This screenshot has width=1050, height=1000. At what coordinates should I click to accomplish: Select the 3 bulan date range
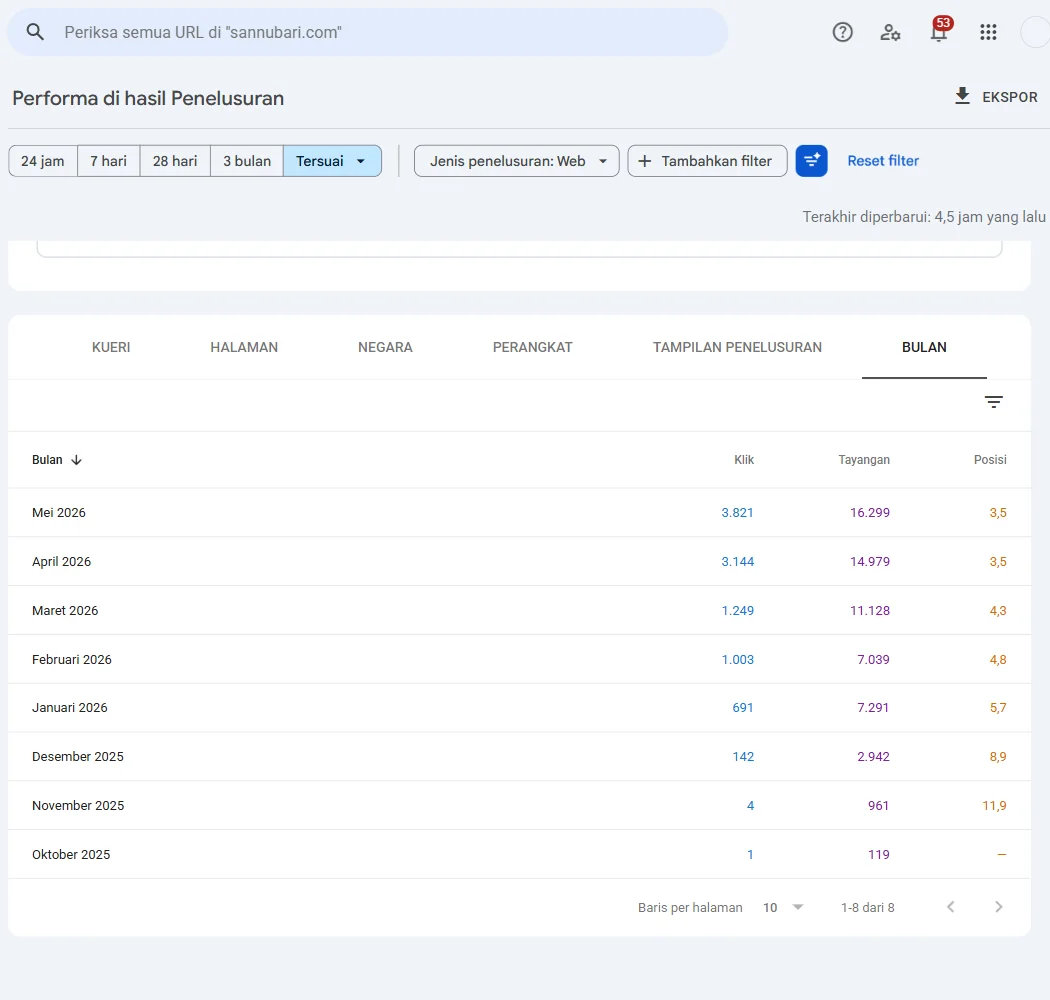coord(247,161)
